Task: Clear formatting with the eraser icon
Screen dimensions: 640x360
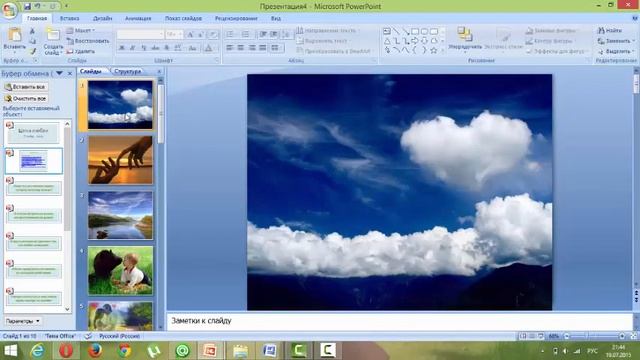Action: click(213, 35)
